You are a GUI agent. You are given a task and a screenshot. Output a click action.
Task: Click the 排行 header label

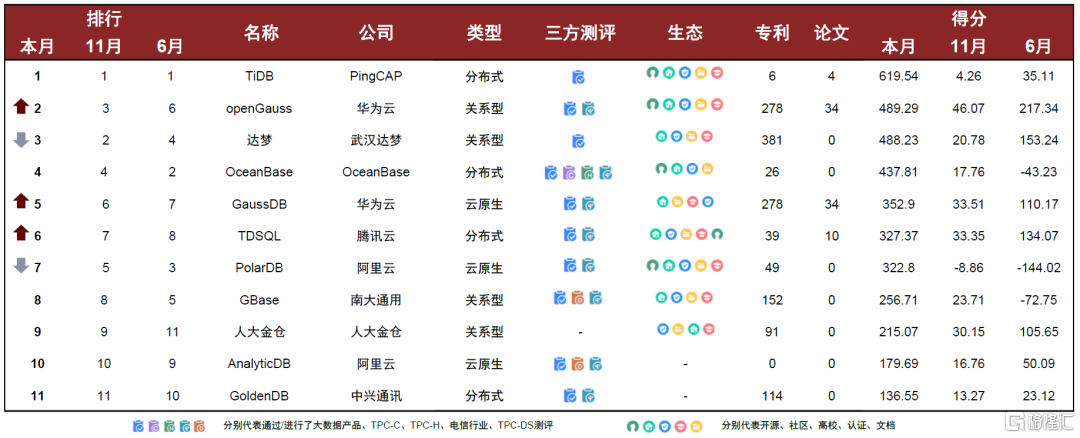[104, 19]
